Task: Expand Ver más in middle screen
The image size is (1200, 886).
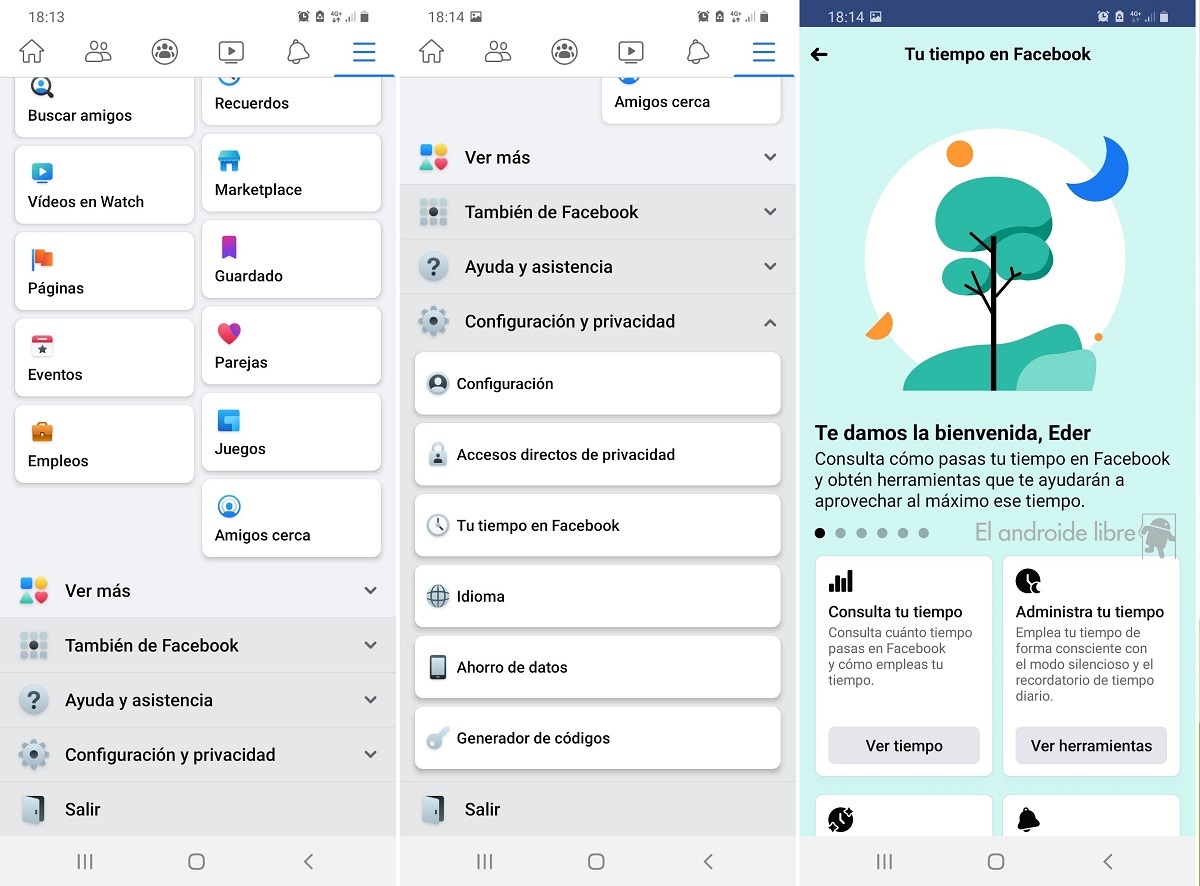Action: click(598, 157)
